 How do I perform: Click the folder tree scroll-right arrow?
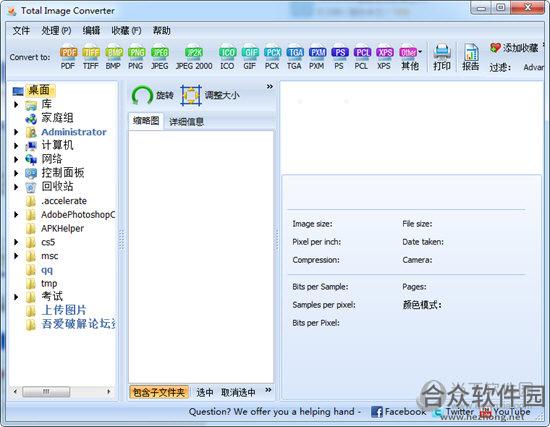click(x=109, y=392)
